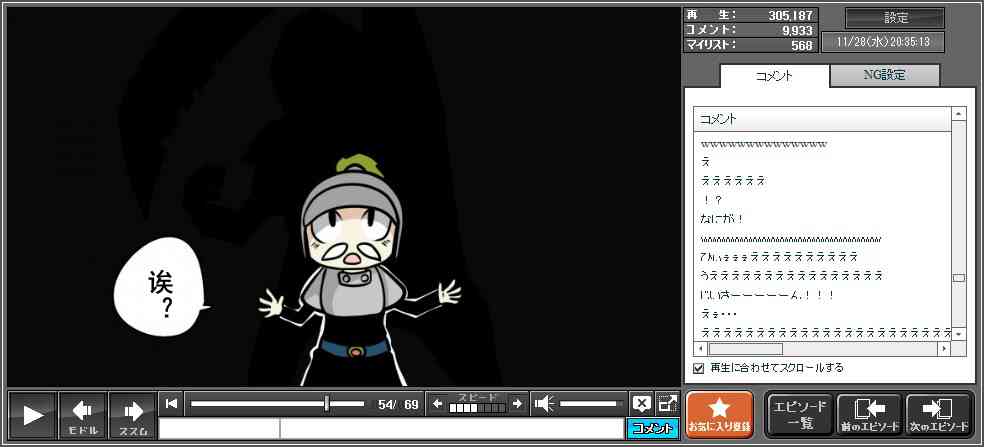Jump to first page icon
The image size is (984, 447).
(172, 404)
